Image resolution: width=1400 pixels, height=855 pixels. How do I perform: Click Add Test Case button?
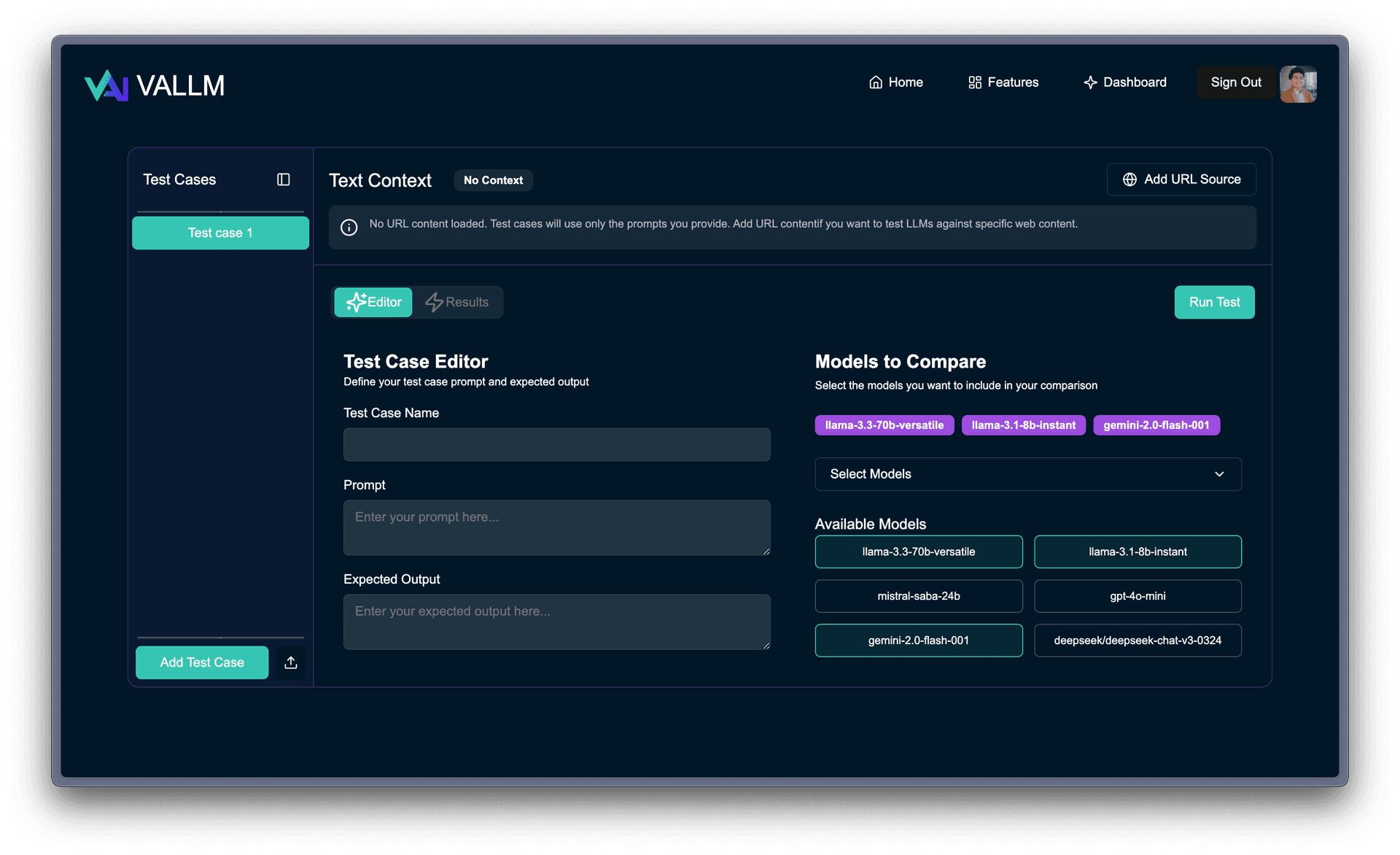202,662
